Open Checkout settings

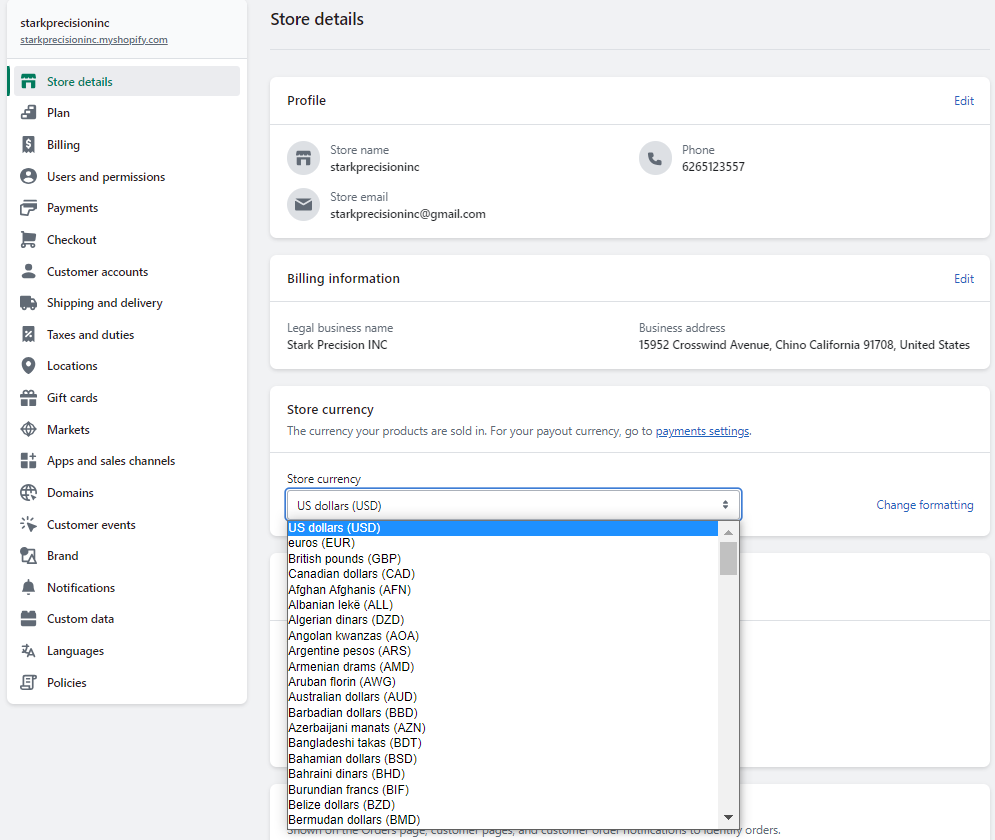(x=127, y=240)
